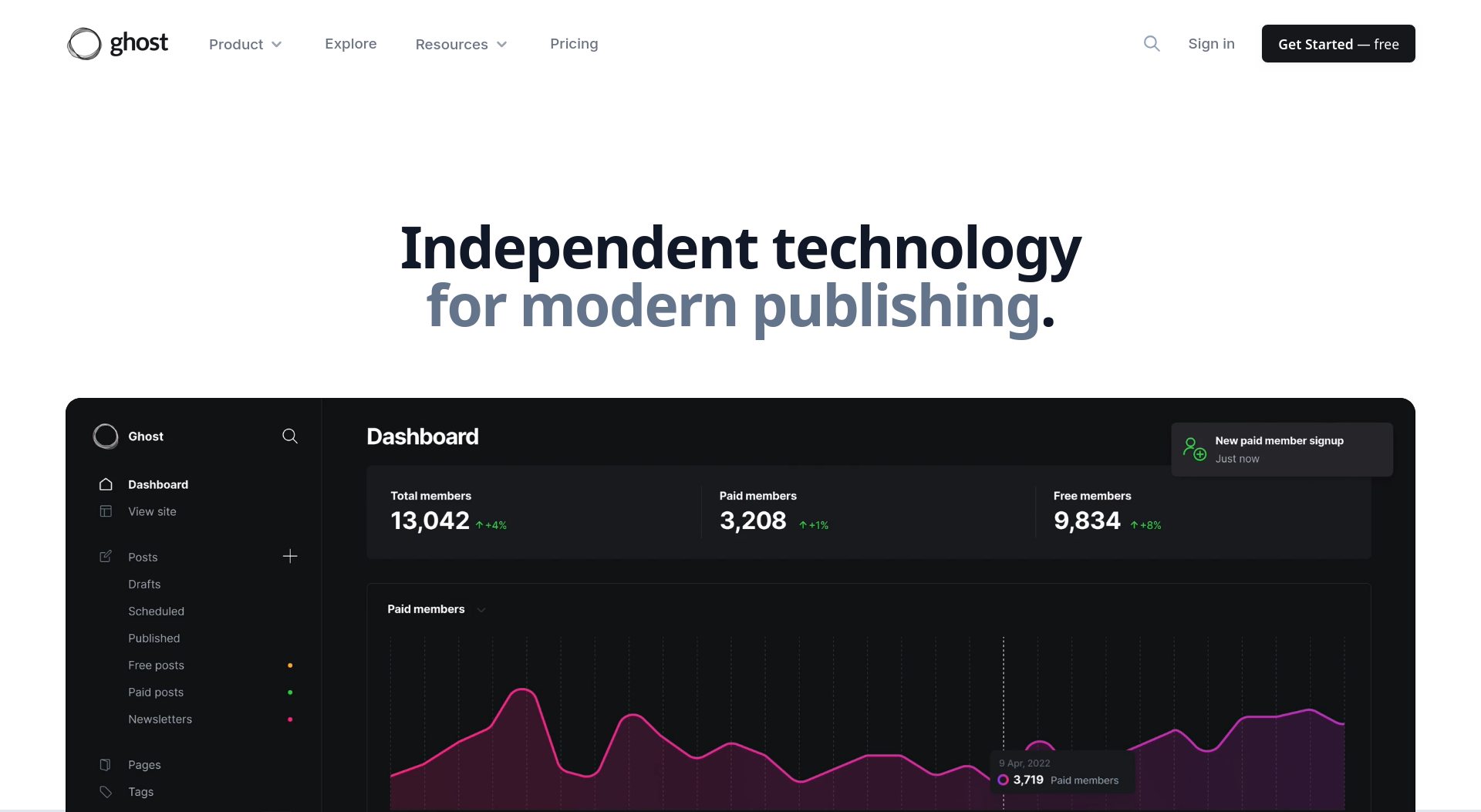
Task: Click the +1% growth indicator
Action: pos(814,525)
